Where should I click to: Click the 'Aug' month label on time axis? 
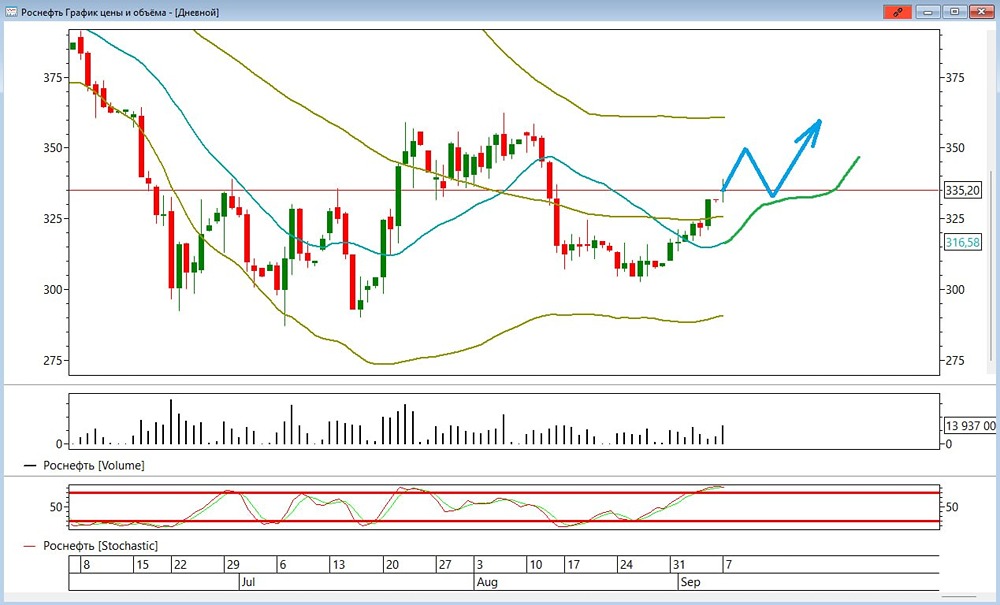pos(487,582)
